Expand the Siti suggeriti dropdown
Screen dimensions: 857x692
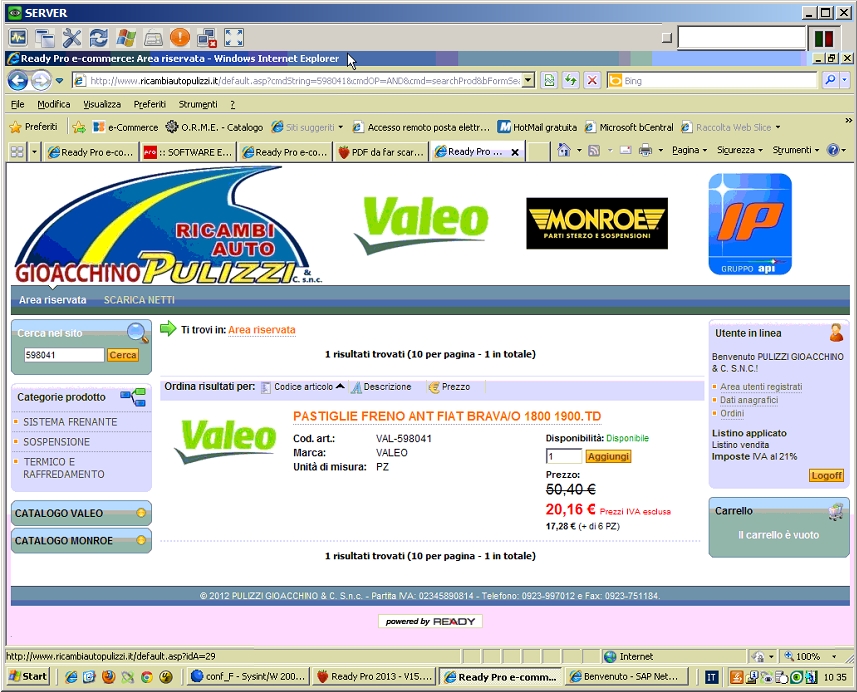click(x=341, y=127)
